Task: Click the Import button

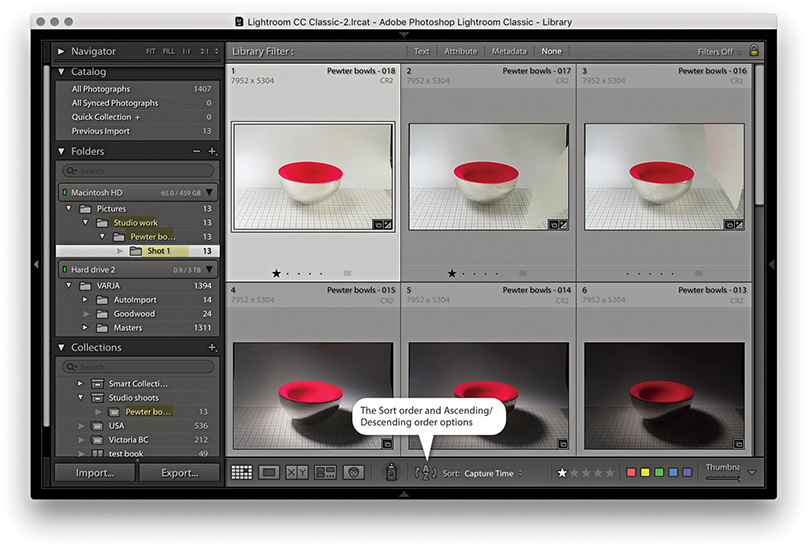Action: point(95,473)
